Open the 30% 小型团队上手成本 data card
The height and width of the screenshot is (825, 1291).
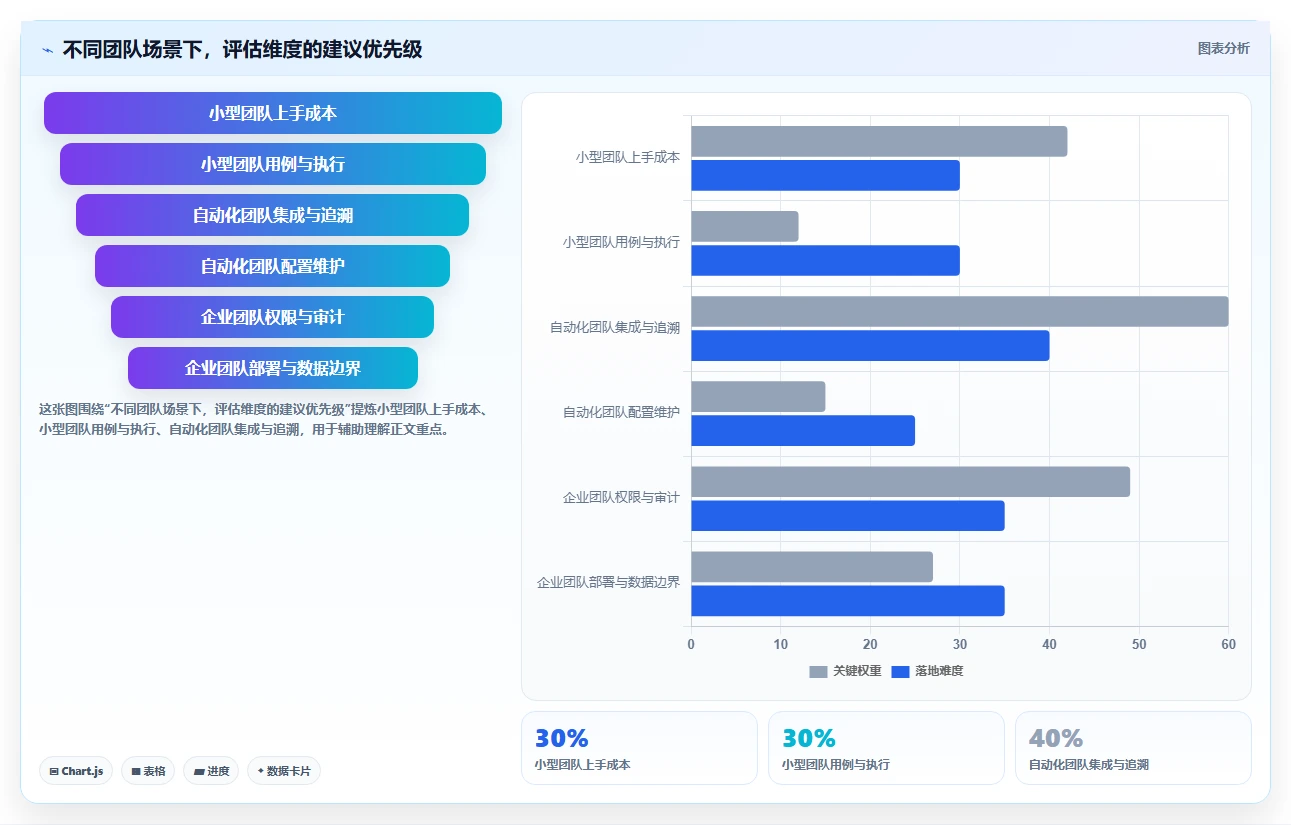pos(639,748)
